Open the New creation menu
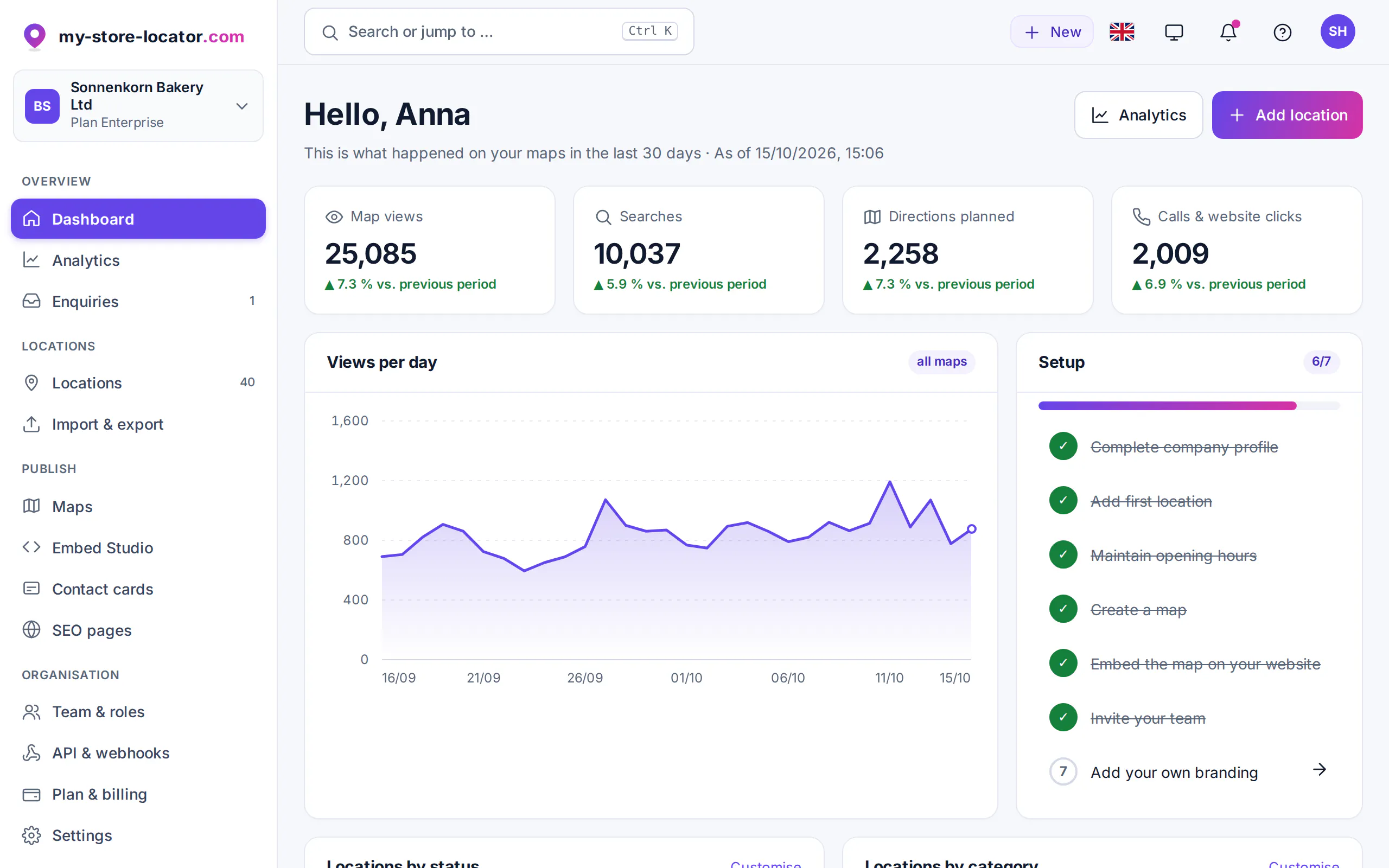Image resolution: width=1389 pixels, height=868 pixels. click(x=1052, y=32)
